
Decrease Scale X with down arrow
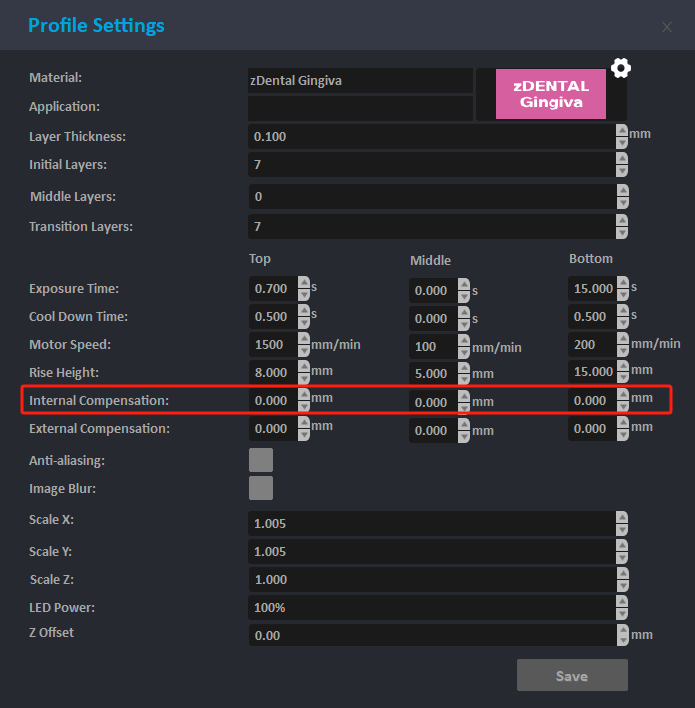pos(622,530)
